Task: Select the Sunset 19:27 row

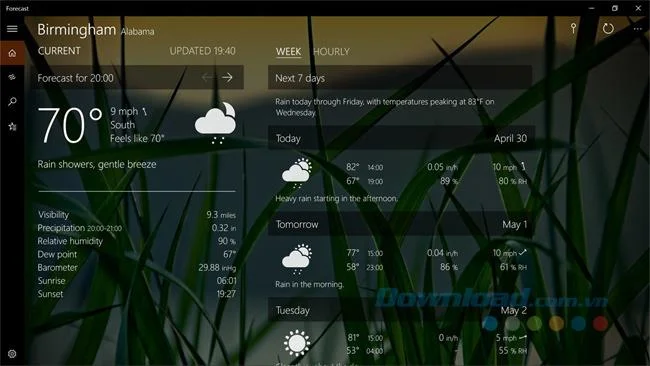Action: 137,294
